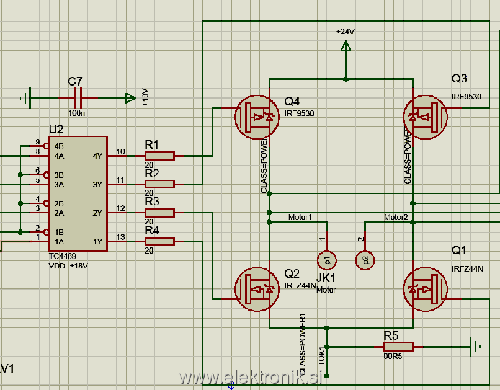500x390 pixels.
Task: Select the ground symbol right of R5
Action: click(x=475, y=347)
